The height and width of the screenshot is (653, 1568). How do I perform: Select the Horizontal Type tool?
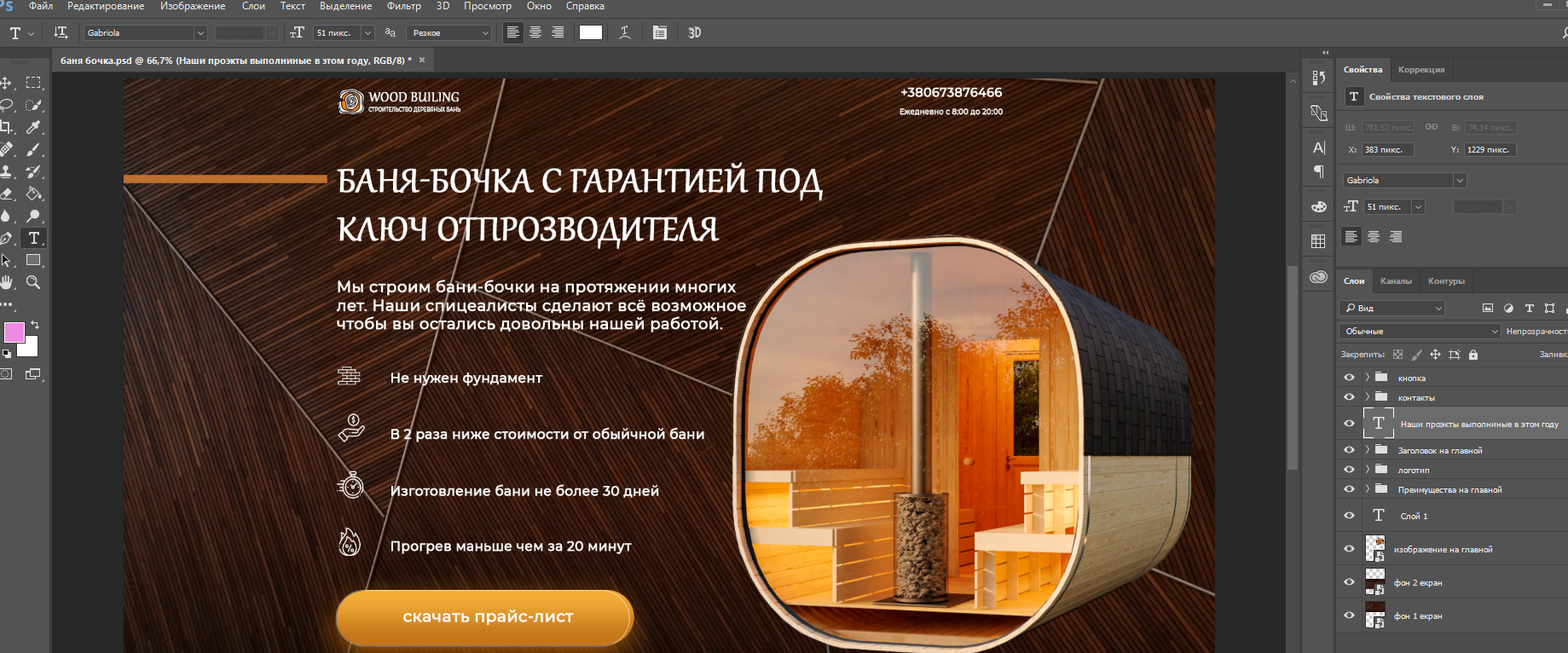(34, 238)
